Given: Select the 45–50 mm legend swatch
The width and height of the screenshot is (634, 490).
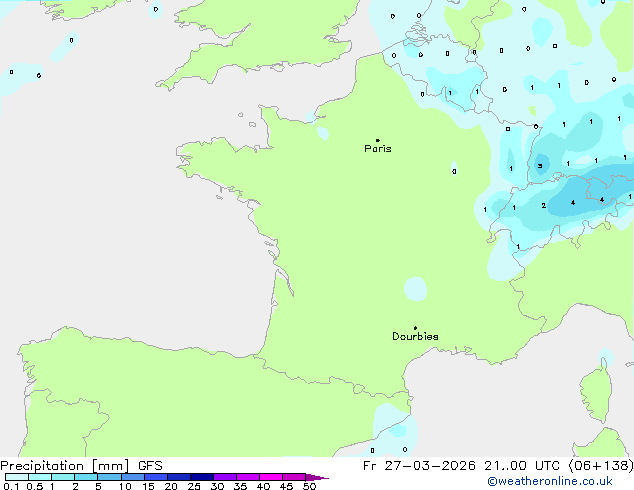Looking at the screenshot, I should 294,477.
